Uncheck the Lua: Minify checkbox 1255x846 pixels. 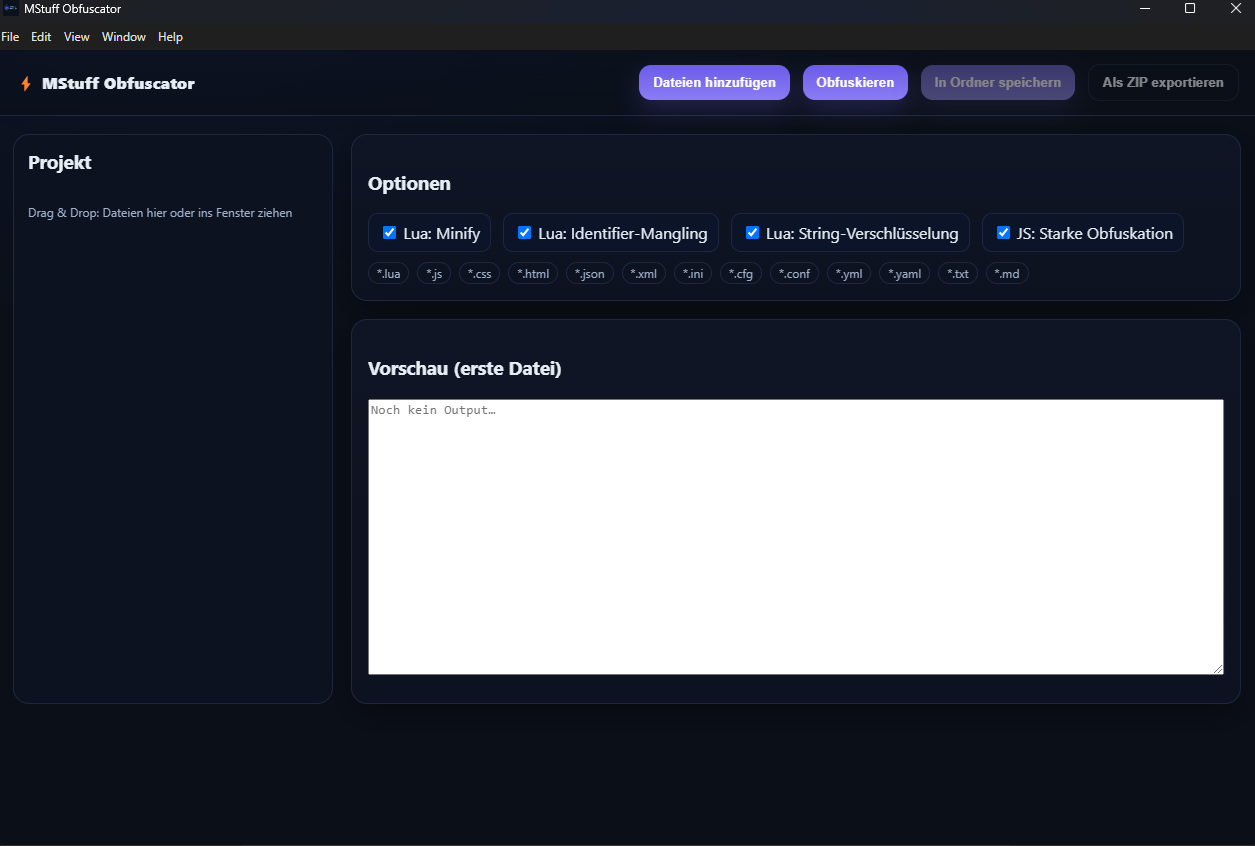[x=390, y=233]
